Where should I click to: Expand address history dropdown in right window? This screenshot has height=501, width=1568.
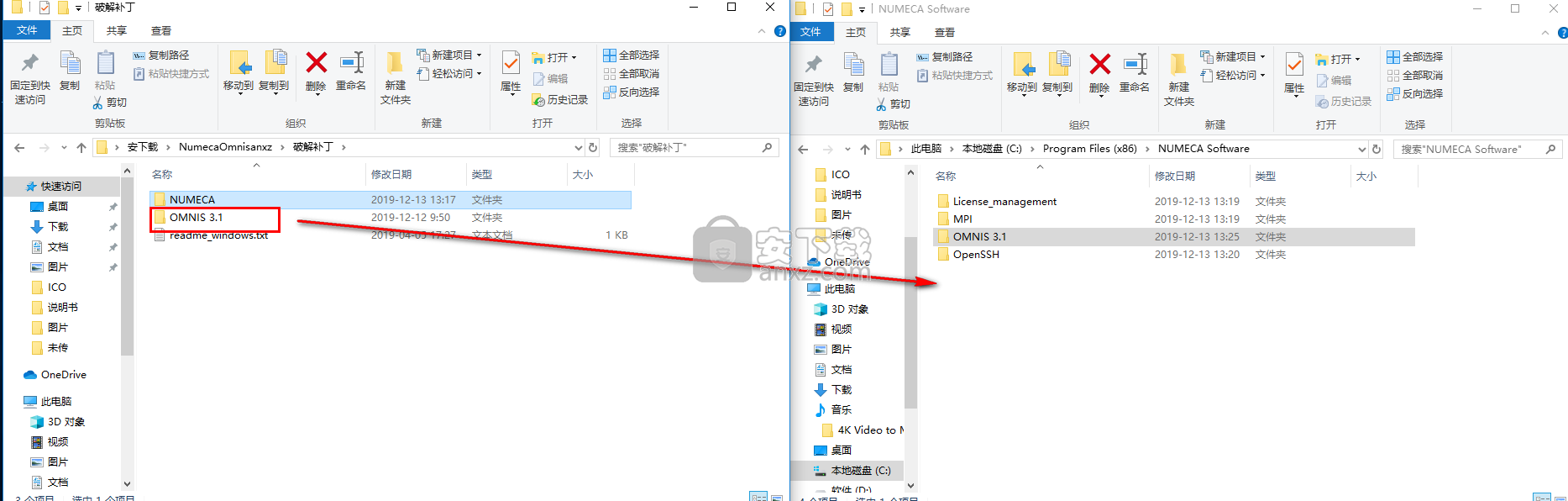coord(1362,149)
